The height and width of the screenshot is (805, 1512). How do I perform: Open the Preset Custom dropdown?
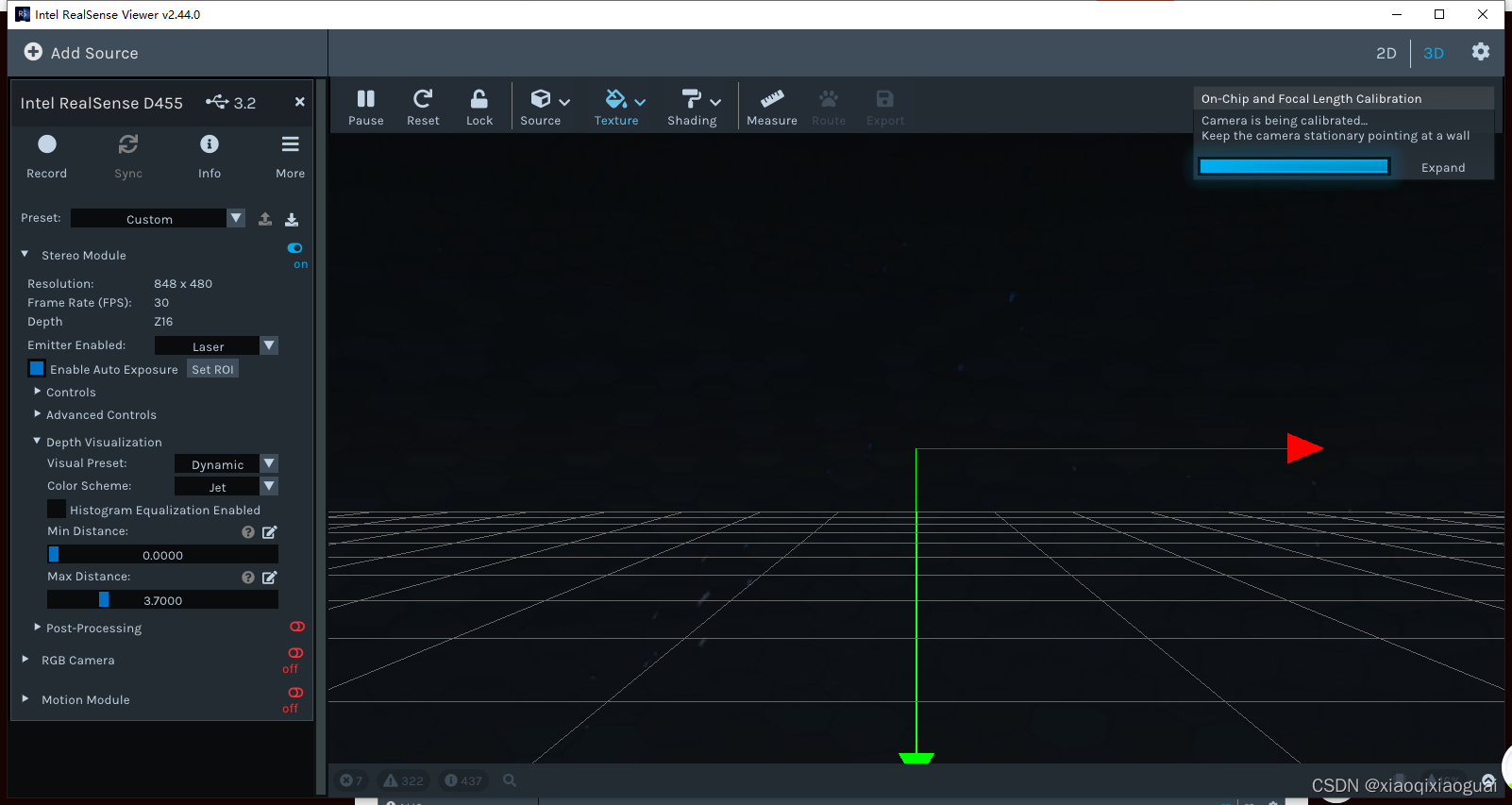click(x=158, y=219)
